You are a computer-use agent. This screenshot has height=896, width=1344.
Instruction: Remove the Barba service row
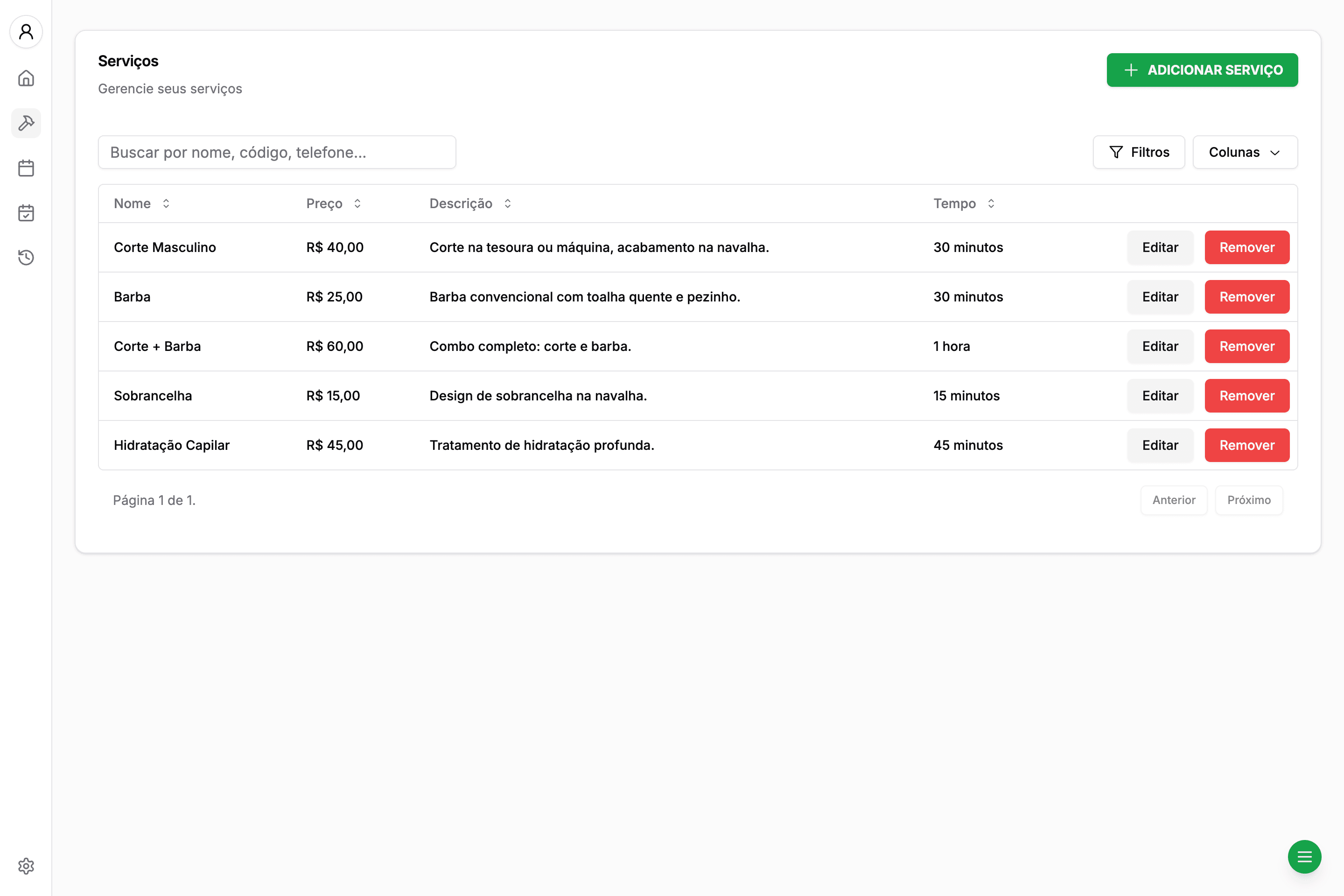coord(1247,297)
